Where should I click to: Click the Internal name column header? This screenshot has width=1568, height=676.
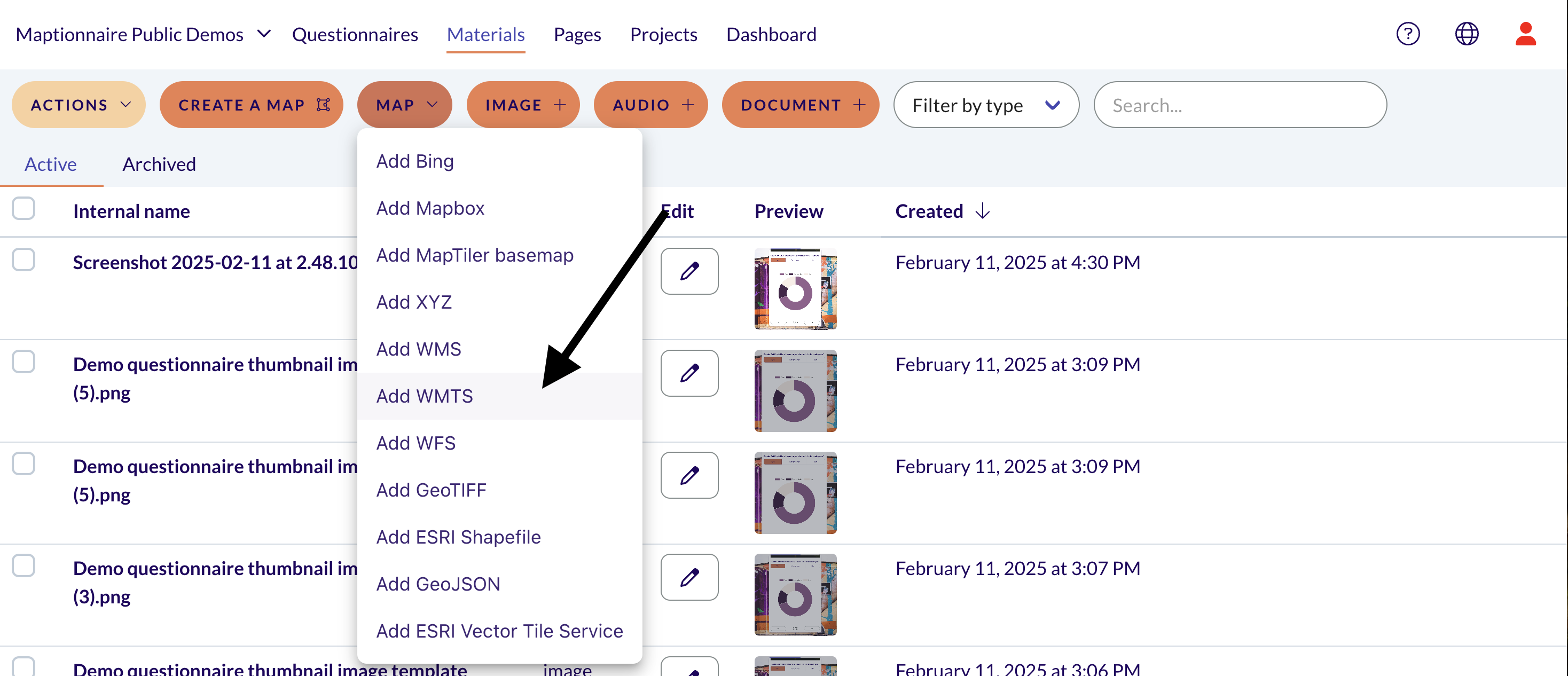pos(131,211)
